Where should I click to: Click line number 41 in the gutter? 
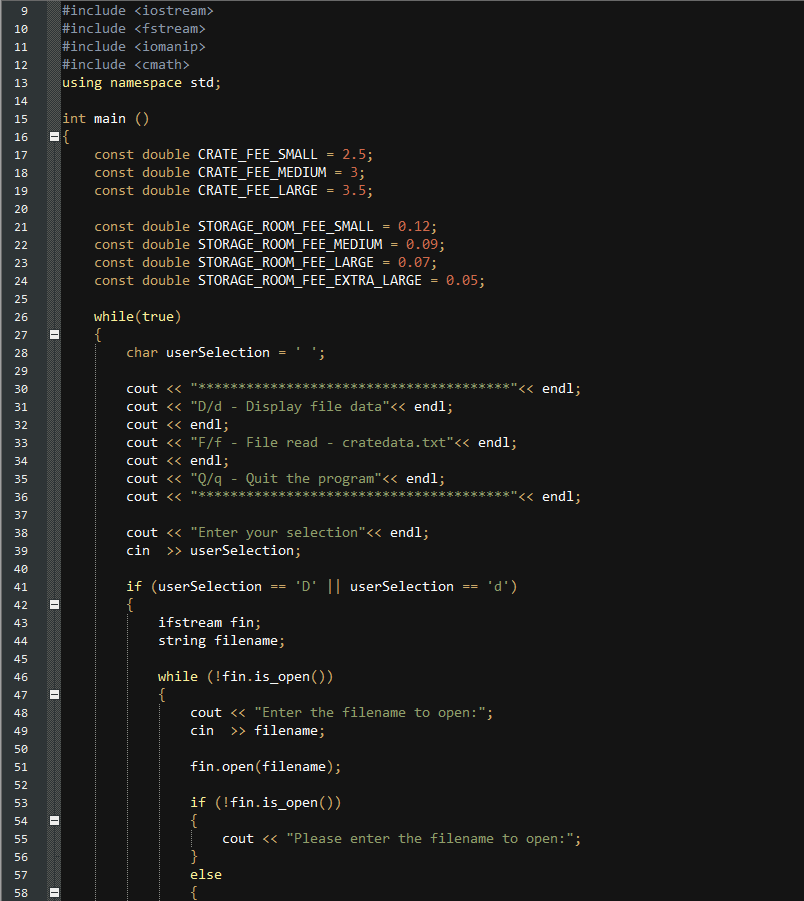pyautogui.click(x=20, y=586)
